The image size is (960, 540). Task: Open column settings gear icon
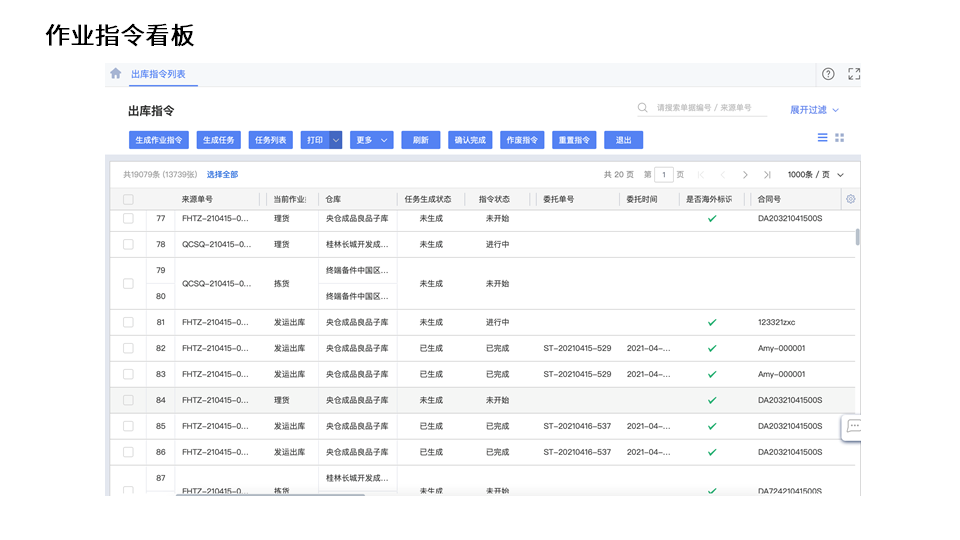click(x=851, y=199)
